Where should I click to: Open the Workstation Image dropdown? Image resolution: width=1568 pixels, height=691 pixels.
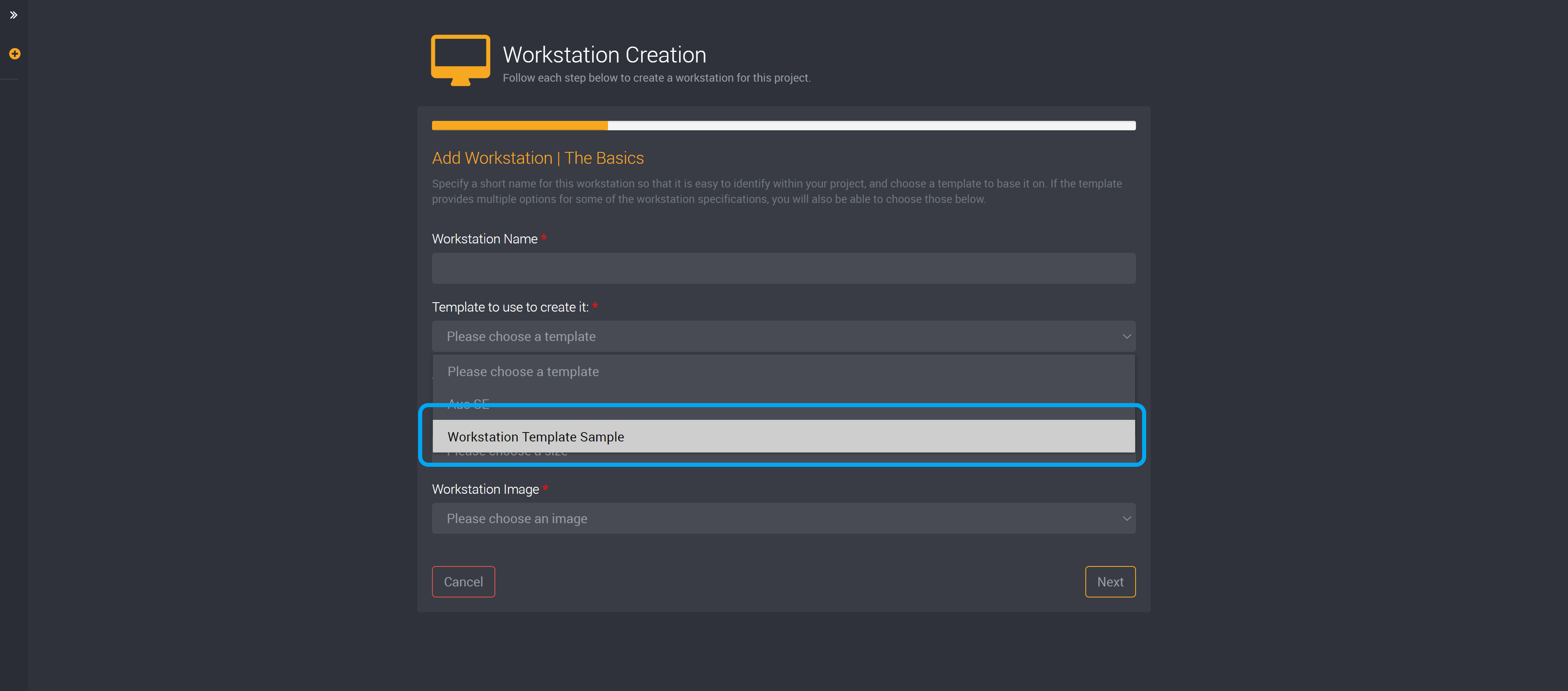tap(784, 519)
